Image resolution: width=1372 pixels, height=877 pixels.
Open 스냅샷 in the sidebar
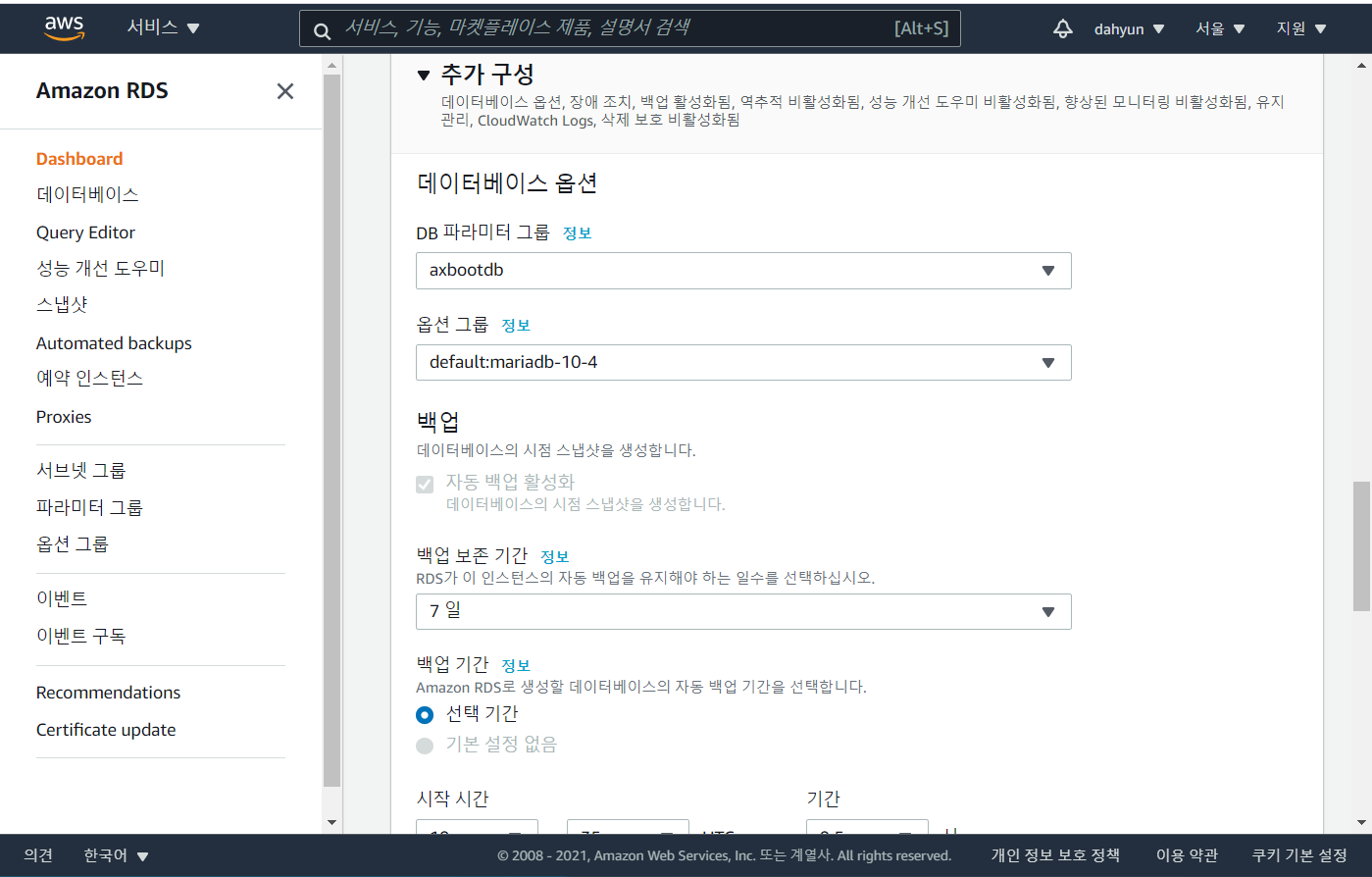tap(62, 304)
